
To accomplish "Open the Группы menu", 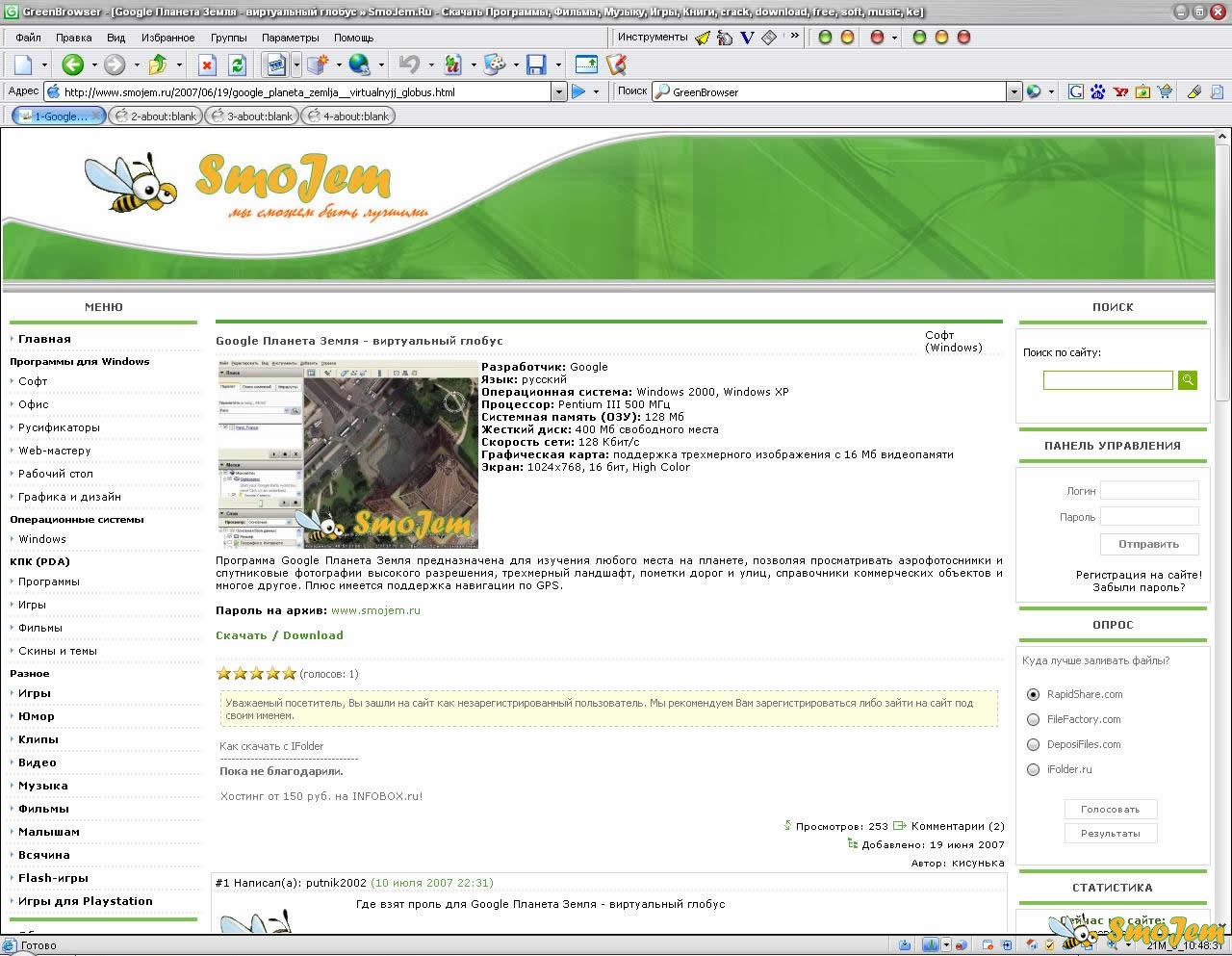I will [228, 38].
